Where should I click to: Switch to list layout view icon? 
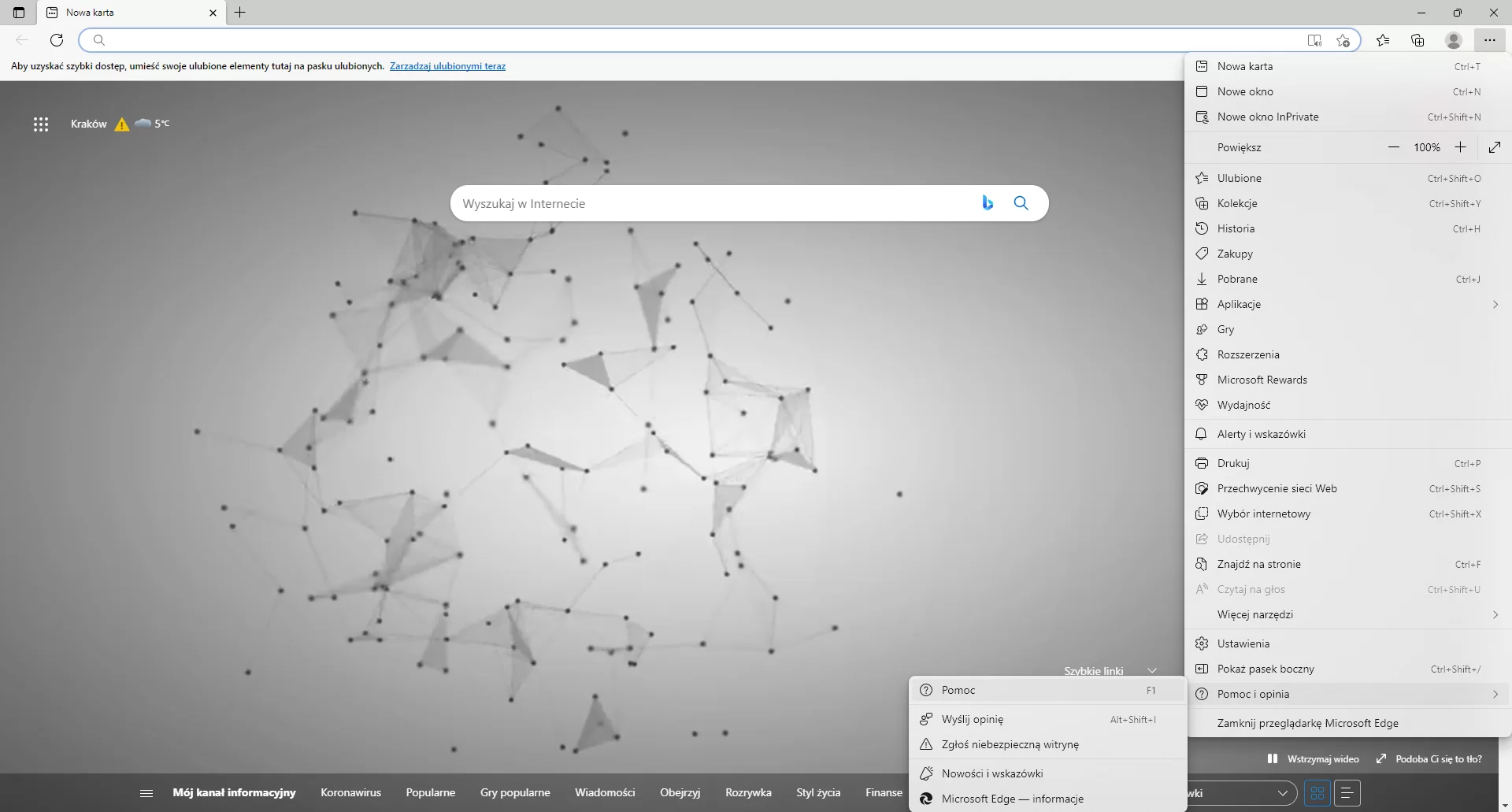point(1347,793)
